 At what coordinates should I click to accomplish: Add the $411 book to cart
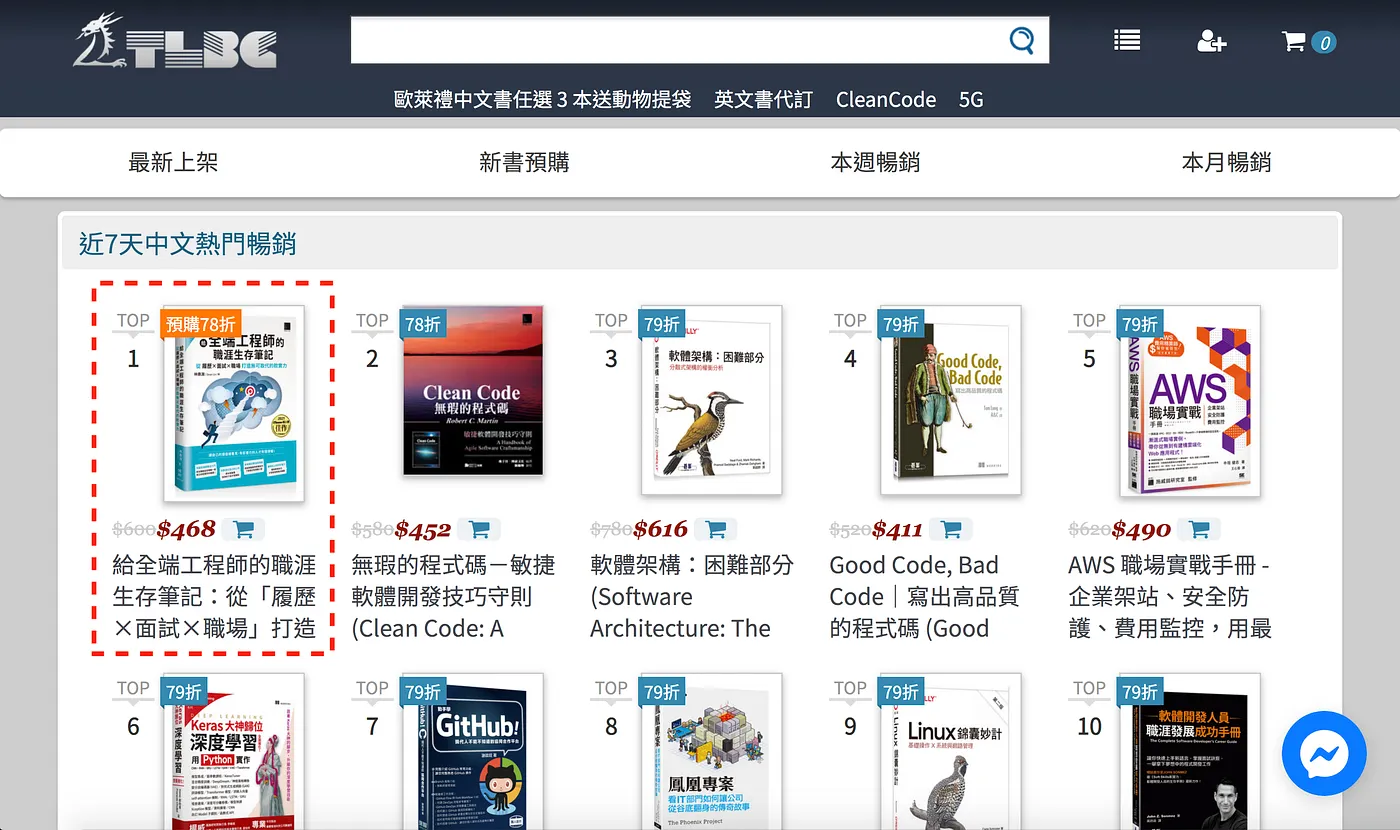(951, 529)
